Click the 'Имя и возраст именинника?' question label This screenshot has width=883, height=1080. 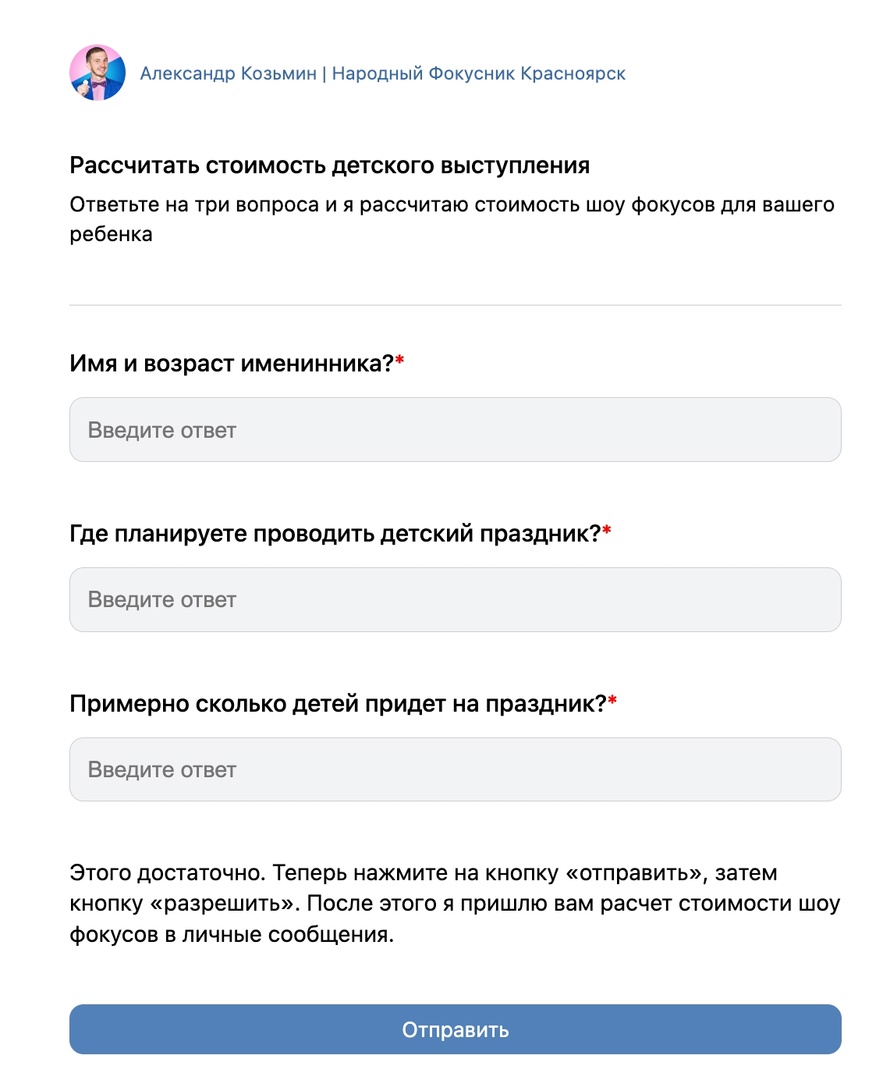click(x=231, y=363)
